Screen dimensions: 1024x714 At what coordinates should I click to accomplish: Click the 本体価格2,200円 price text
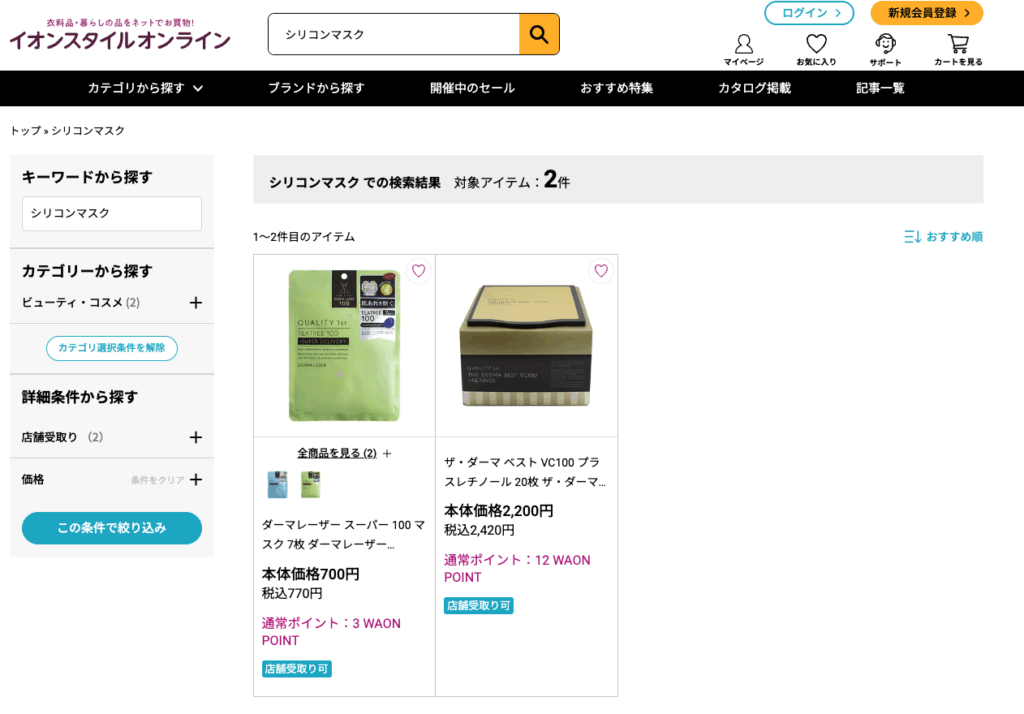tap(498, 511)
